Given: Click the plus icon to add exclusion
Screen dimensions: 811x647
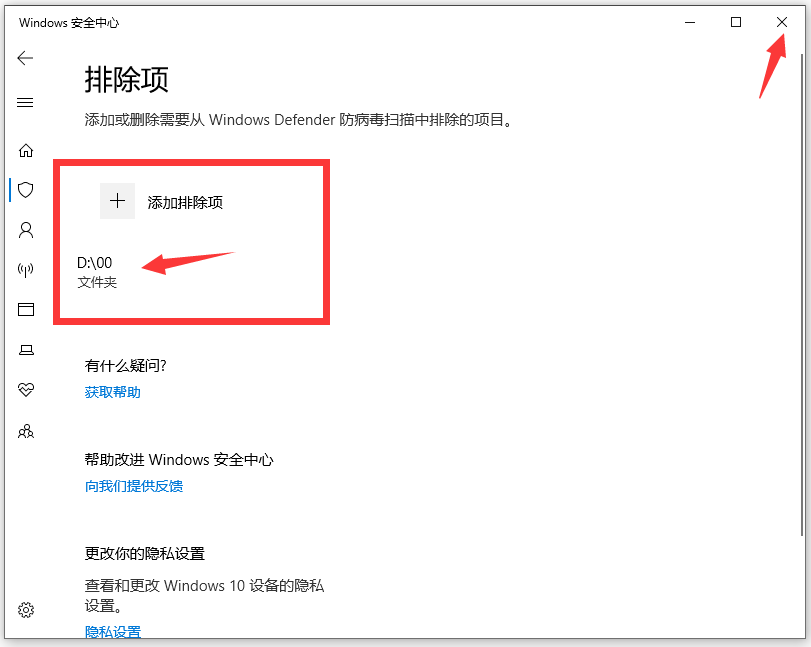Looking at the screenshot, I should (x=117, y=201).
